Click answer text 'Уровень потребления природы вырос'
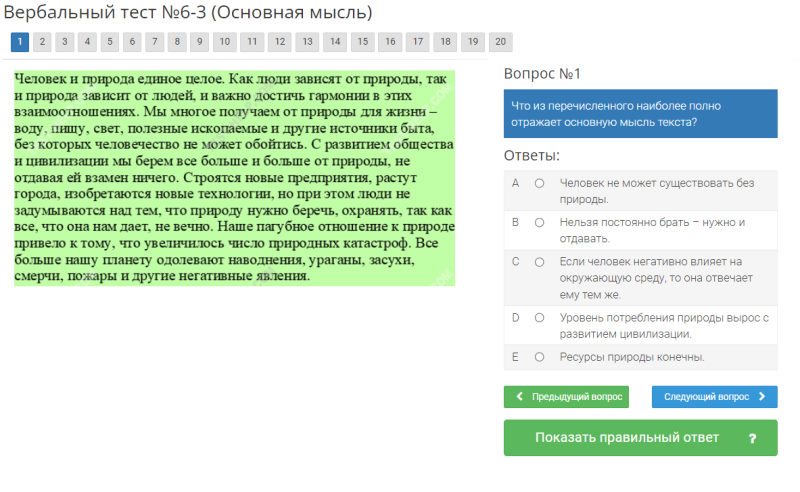Image resolution: width=800 pixels, height=492 pixels. click(x=660, y=317)
